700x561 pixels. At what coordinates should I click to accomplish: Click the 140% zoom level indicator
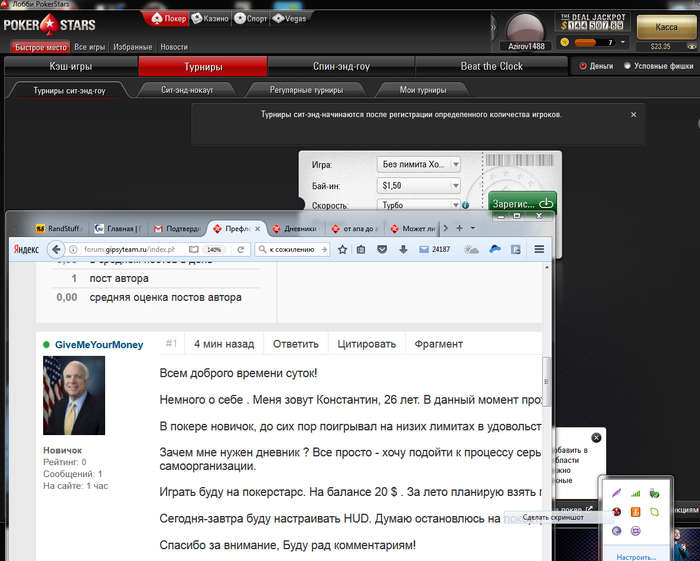point(214,249)
